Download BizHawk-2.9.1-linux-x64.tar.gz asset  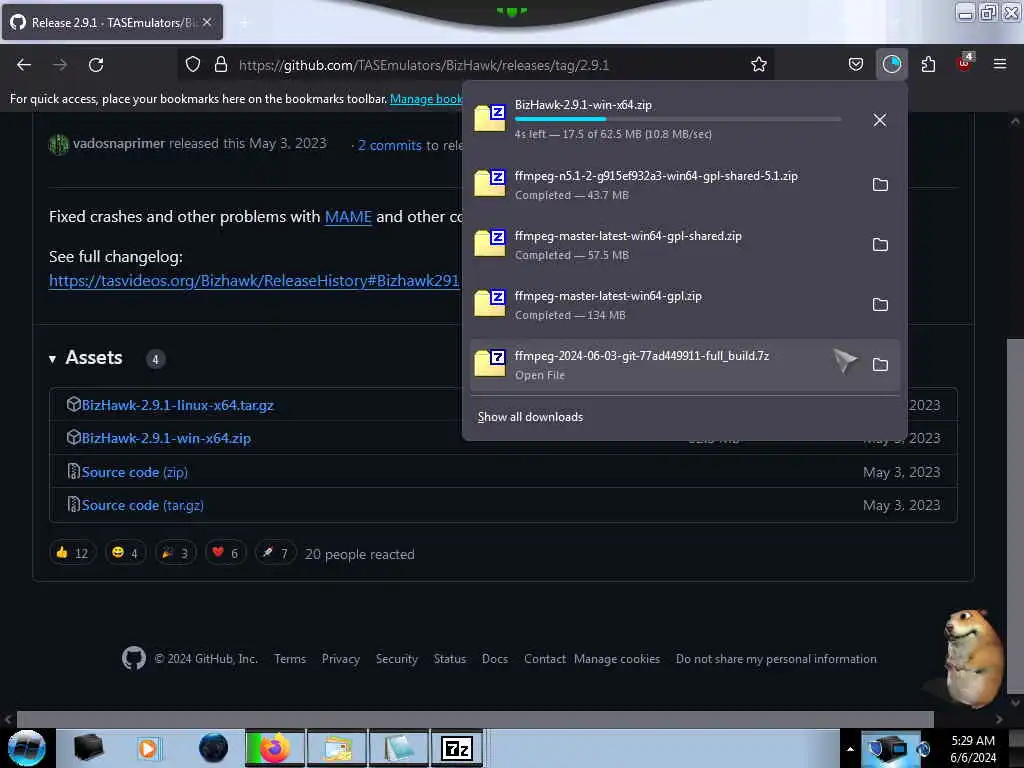(x=178, y=405)
